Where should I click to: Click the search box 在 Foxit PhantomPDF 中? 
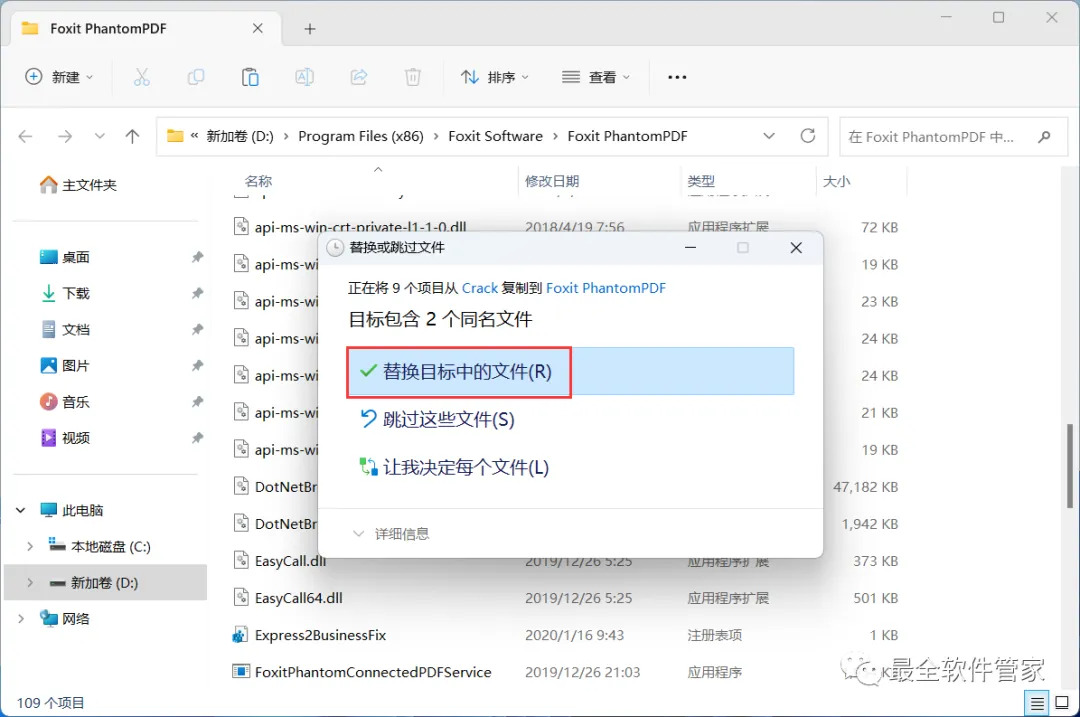pyautogui.click(x=953, y=136)
